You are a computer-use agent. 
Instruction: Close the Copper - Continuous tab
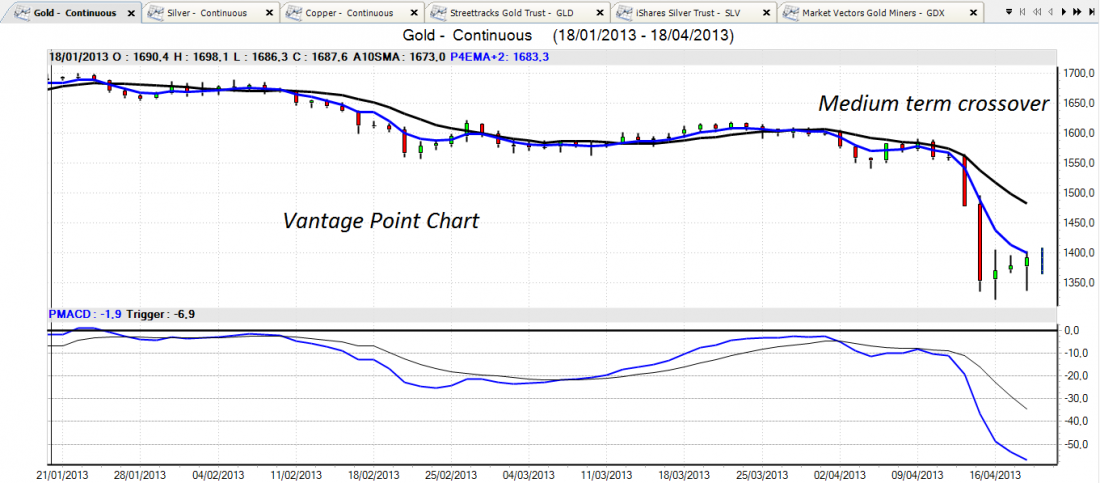(417, 14)
